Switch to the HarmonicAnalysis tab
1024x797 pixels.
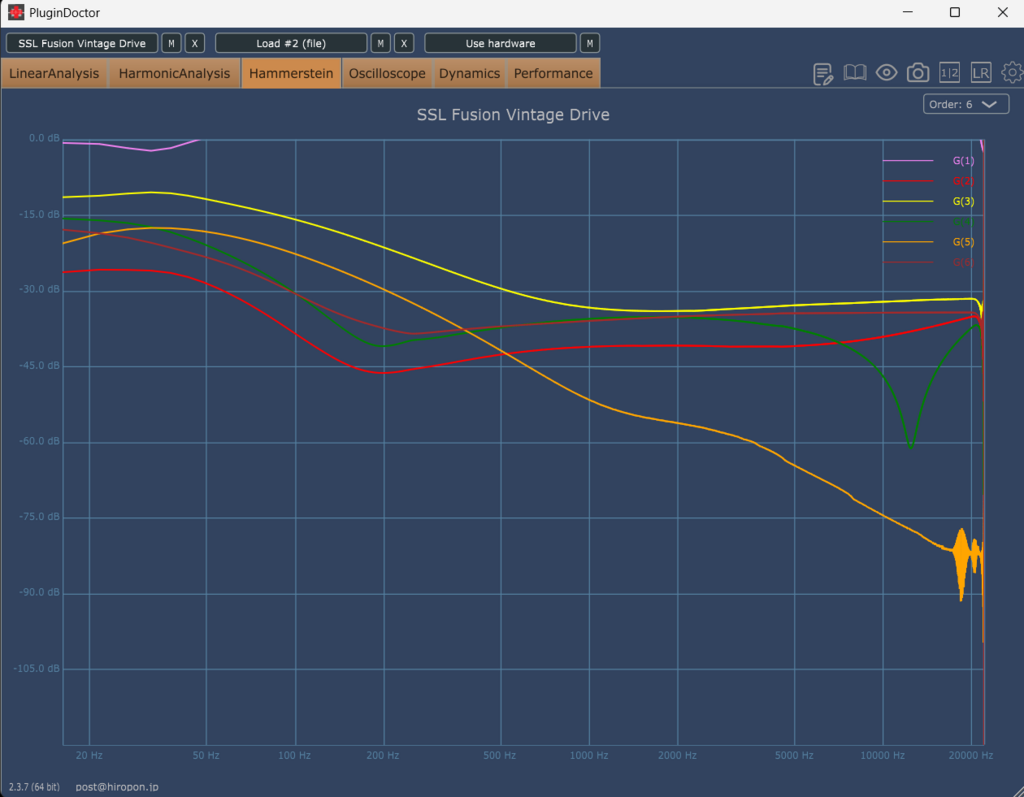[x=174, y=73]
